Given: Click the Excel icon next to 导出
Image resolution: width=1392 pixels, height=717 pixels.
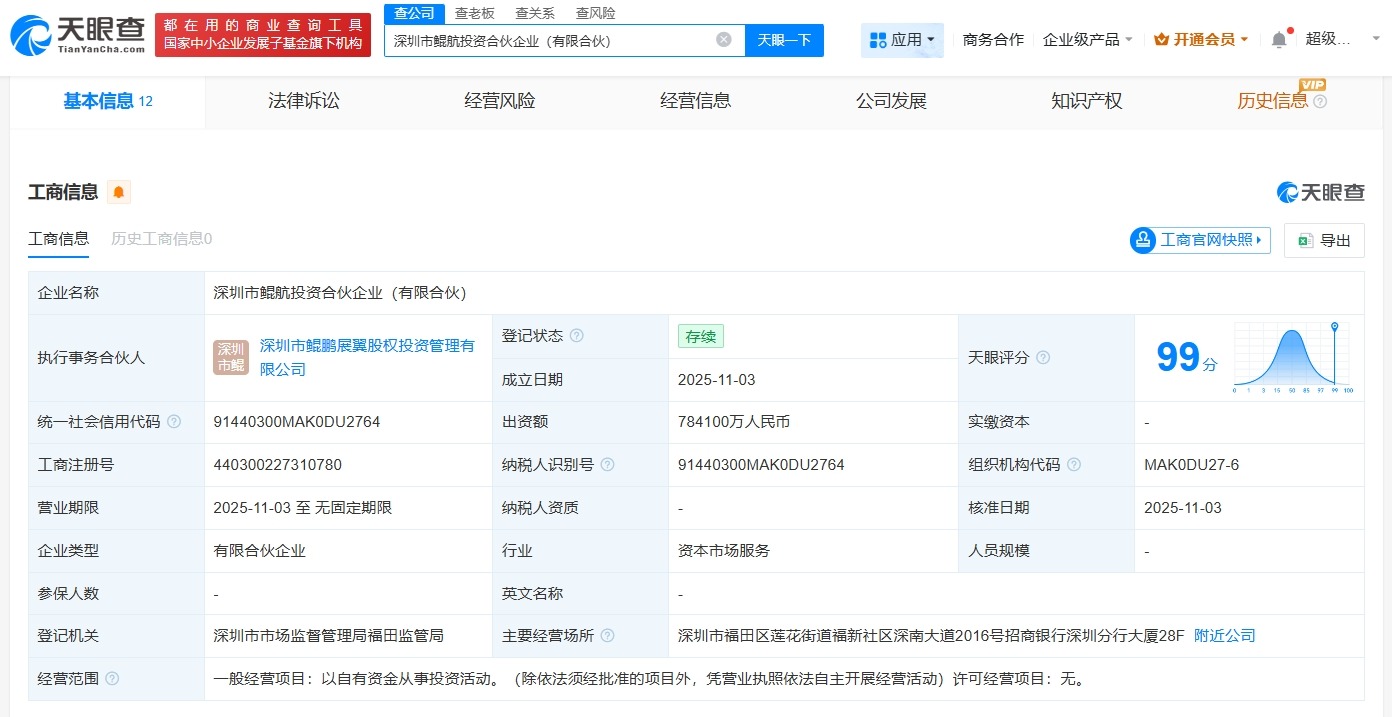Looking at the screenshot, I should 1303,240.
